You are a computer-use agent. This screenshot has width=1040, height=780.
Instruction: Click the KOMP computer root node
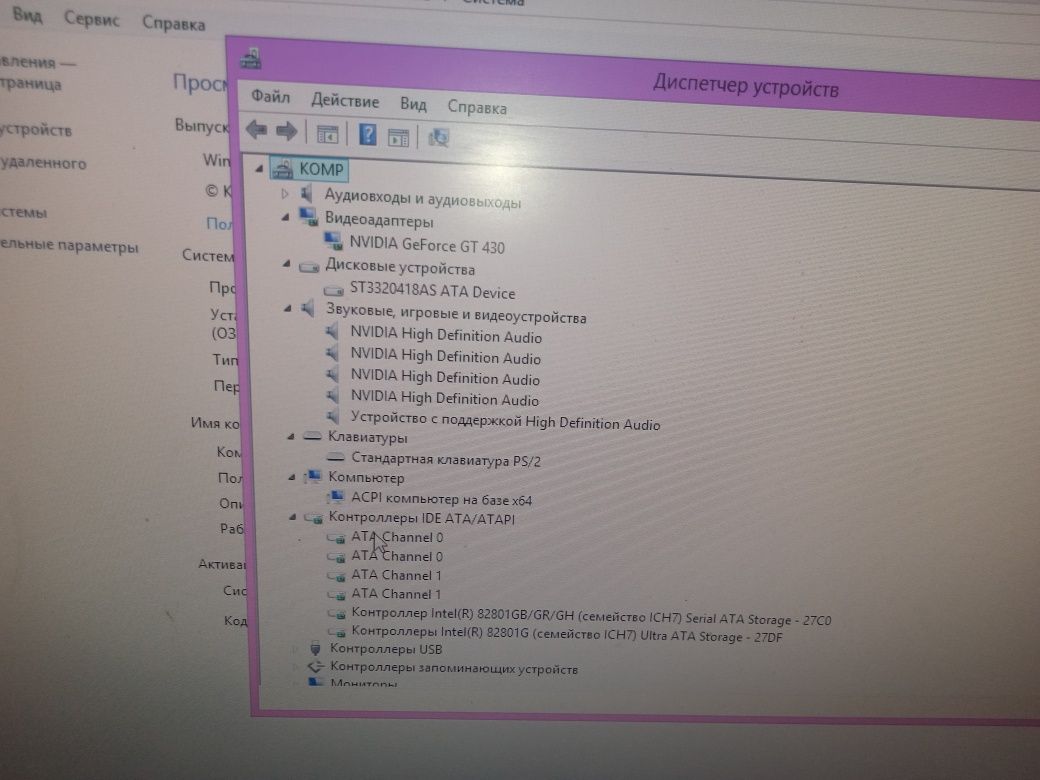click(321, 169)
